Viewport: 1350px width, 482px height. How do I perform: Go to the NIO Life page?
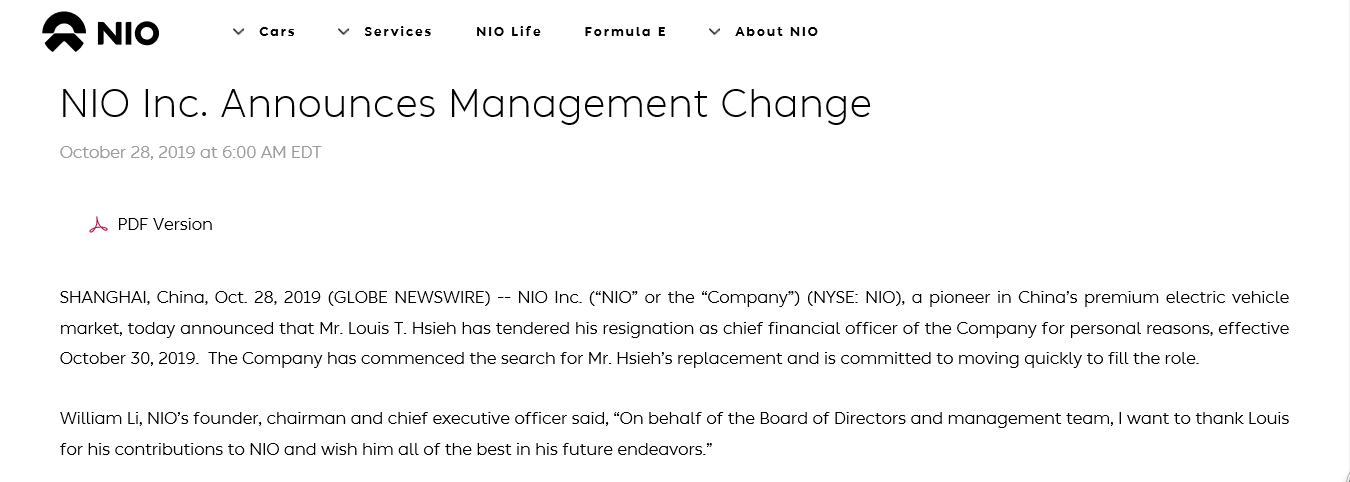[509, 32]
